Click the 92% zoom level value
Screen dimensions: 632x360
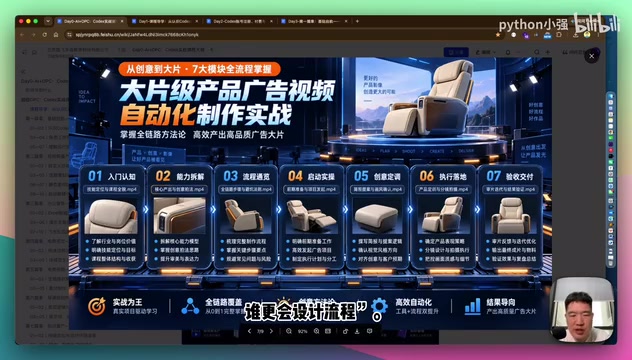point(303,331)
